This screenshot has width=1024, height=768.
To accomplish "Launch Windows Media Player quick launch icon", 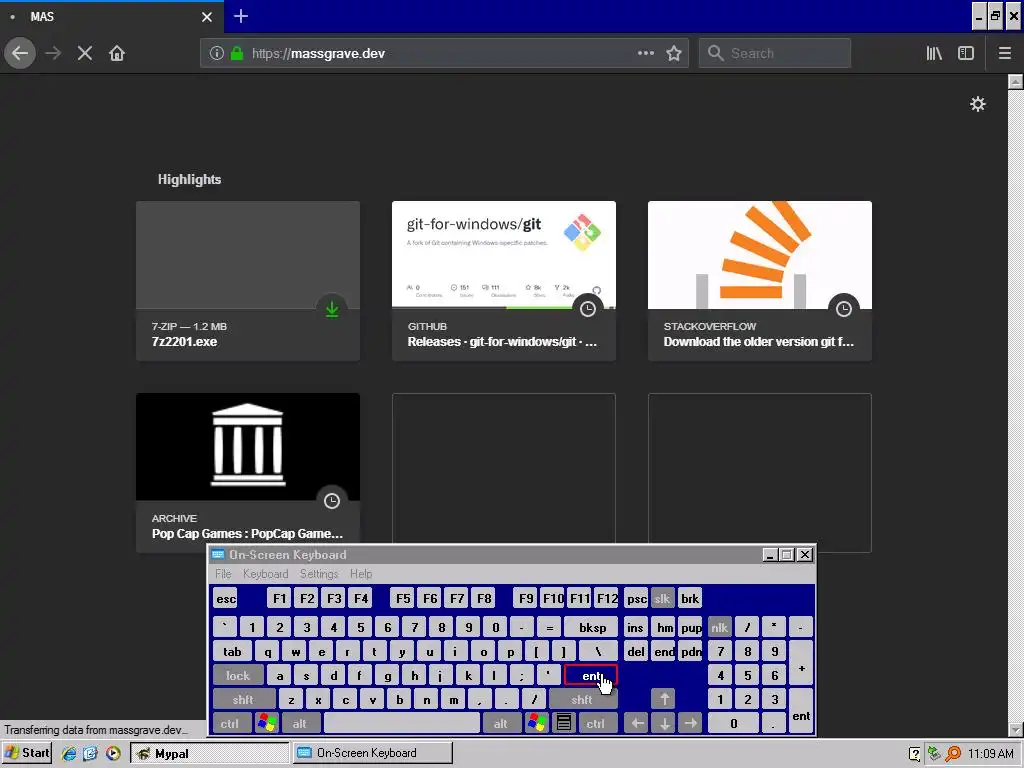I will click(x=113, y=753).
